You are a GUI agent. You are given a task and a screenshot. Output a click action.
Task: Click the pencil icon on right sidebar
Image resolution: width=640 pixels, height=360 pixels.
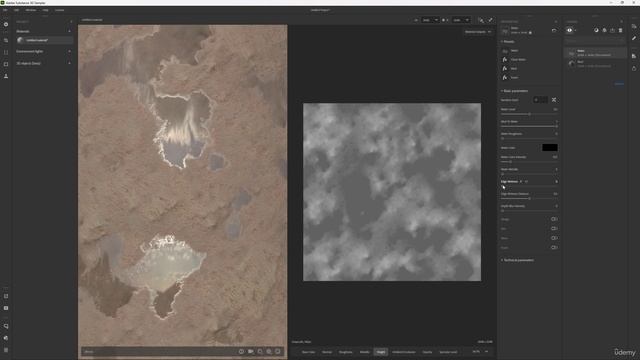634,38
